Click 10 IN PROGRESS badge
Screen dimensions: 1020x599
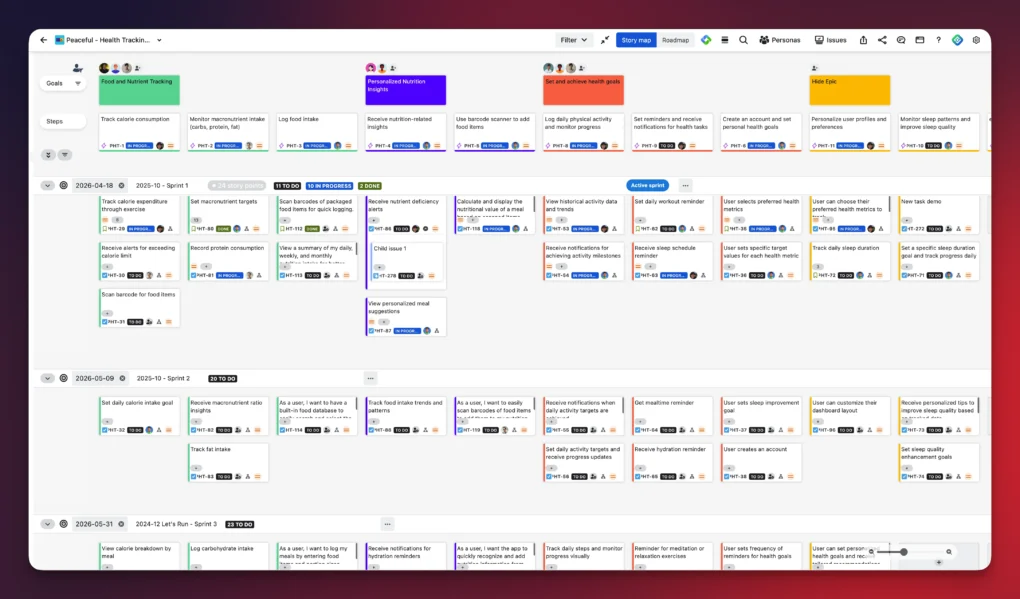click(329, 185)
